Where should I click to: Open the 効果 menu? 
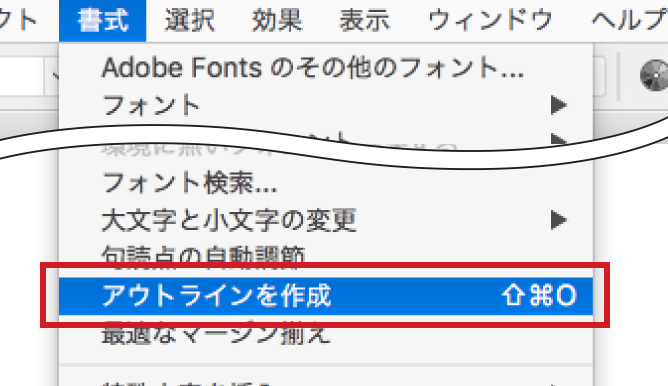pyautogui.click(x=276, y=20)
